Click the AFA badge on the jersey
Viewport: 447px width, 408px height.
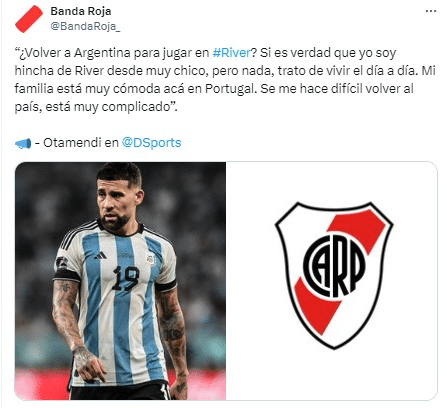[151, 259]
